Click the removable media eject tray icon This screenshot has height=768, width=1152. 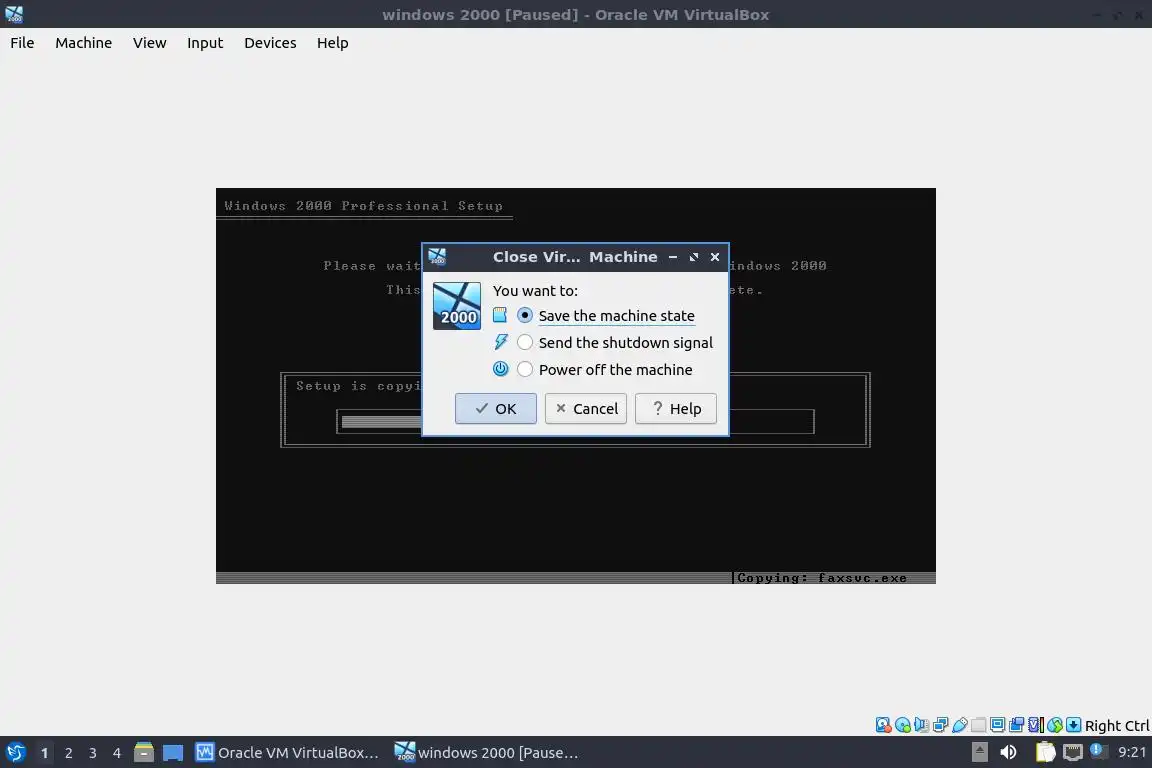[979, 752]
